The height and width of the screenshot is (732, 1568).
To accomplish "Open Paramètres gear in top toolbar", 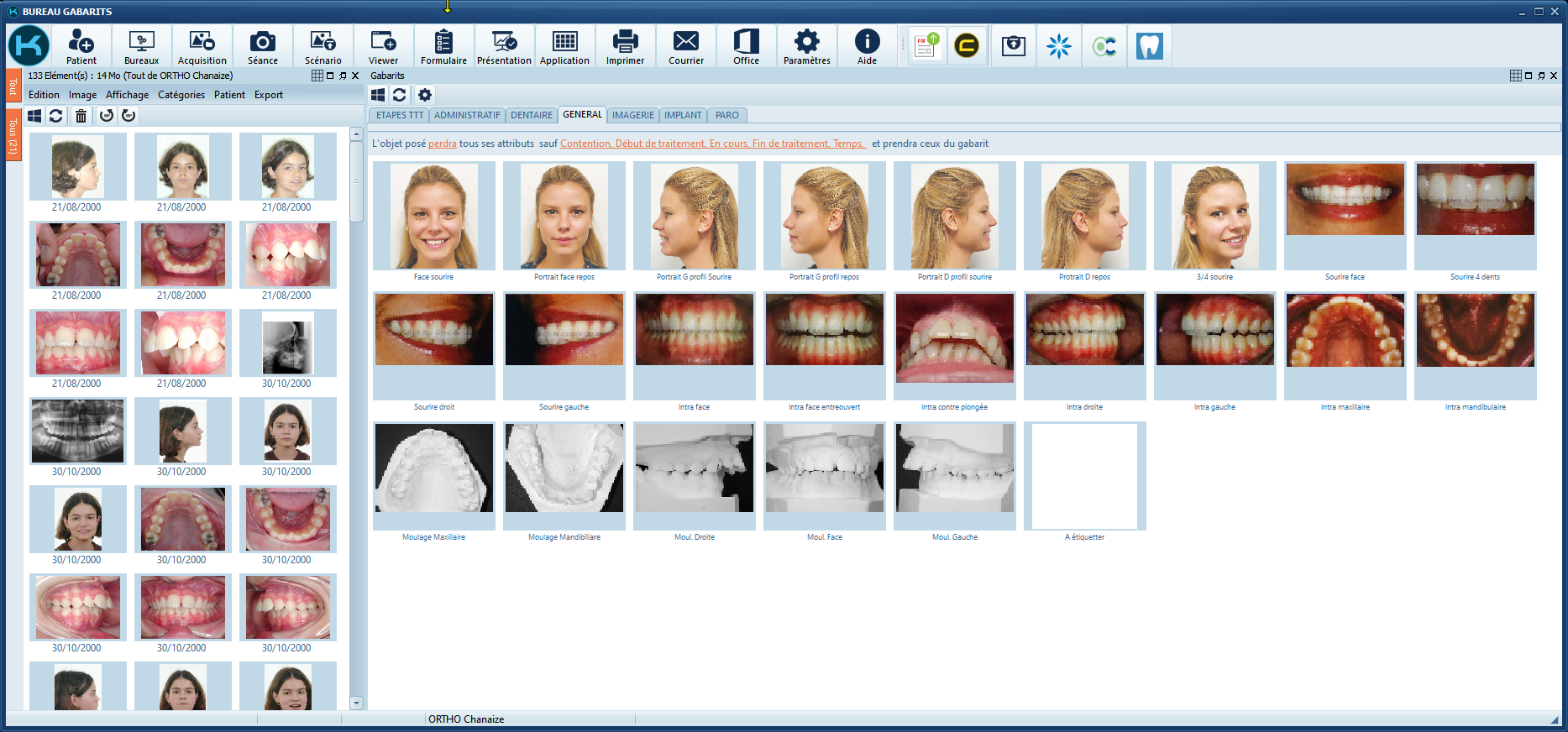I will 806,46.
